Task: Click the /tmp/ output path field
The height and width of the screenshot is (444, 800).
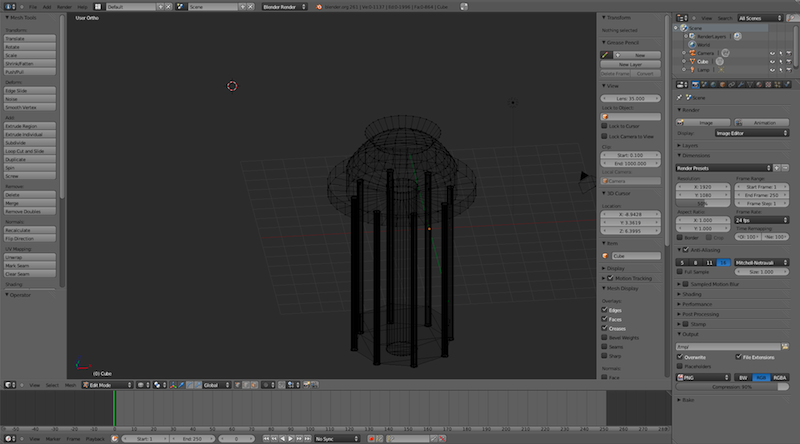Action: (x=728, y=347)
